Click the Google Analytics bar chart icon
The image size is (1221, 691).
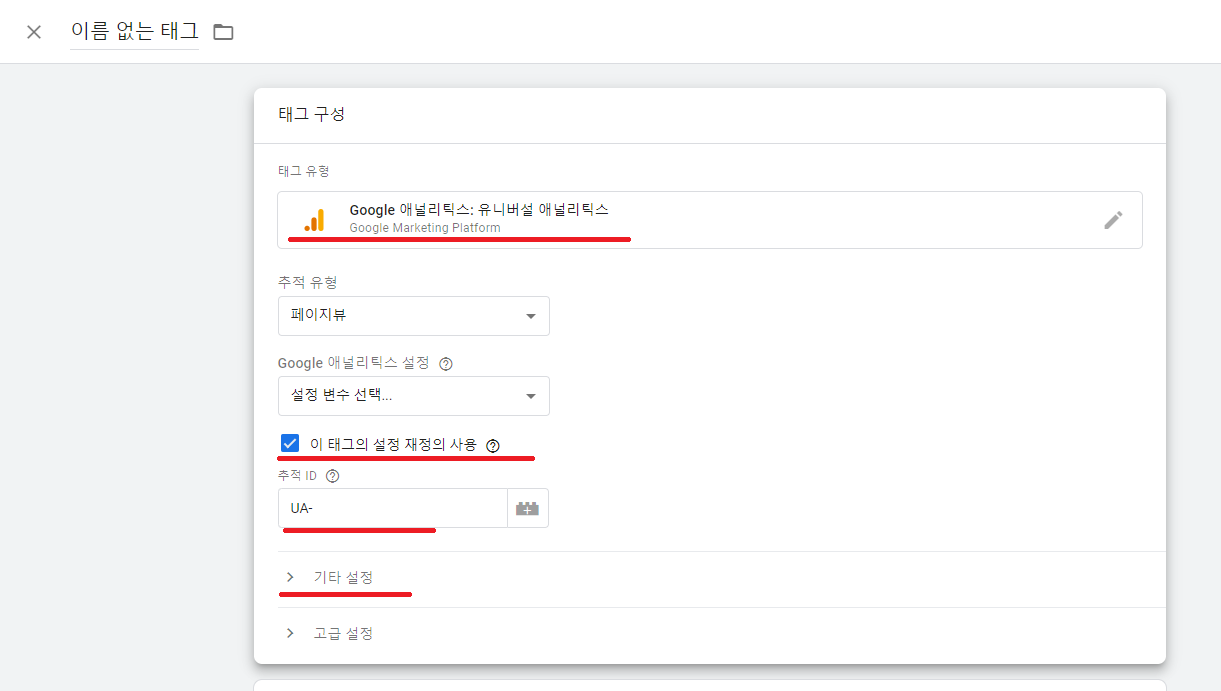pyautogui.click(x=314, y=220)
